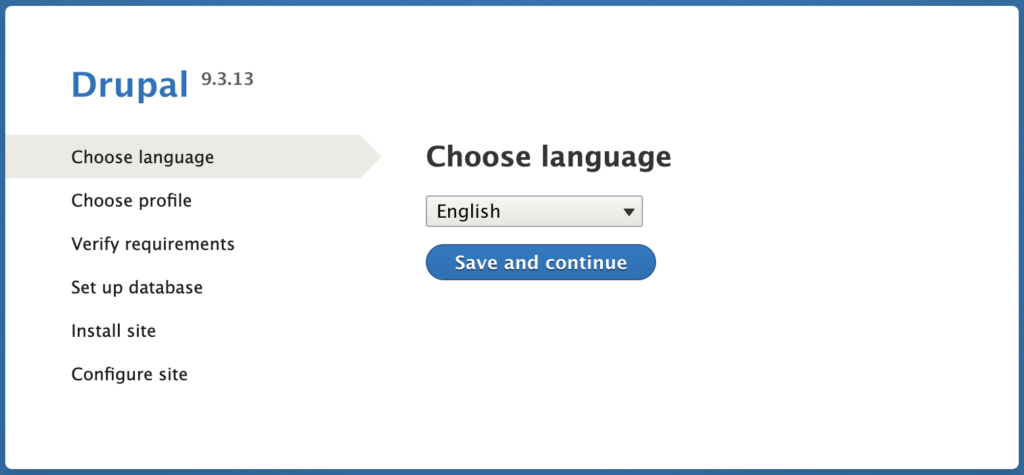The width and height of the screenshot is (1024, 475).
Task: Click the word requirements in the sidebar
Action: coord(180,244)
